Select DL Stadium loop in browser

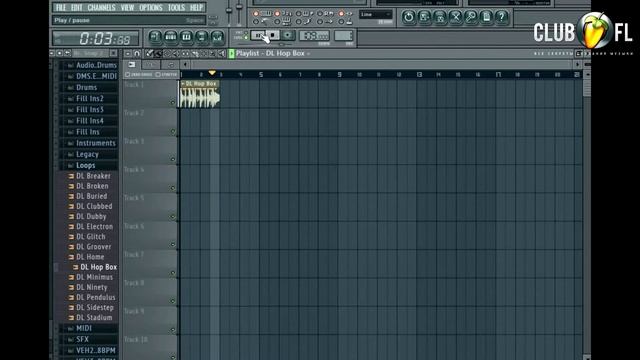94,318
